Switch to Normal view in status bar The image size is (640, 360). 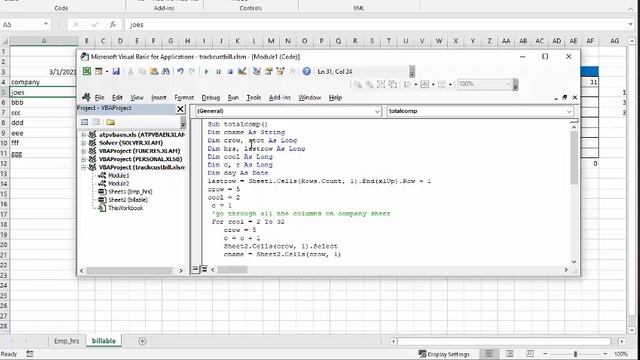pos(489,353)
